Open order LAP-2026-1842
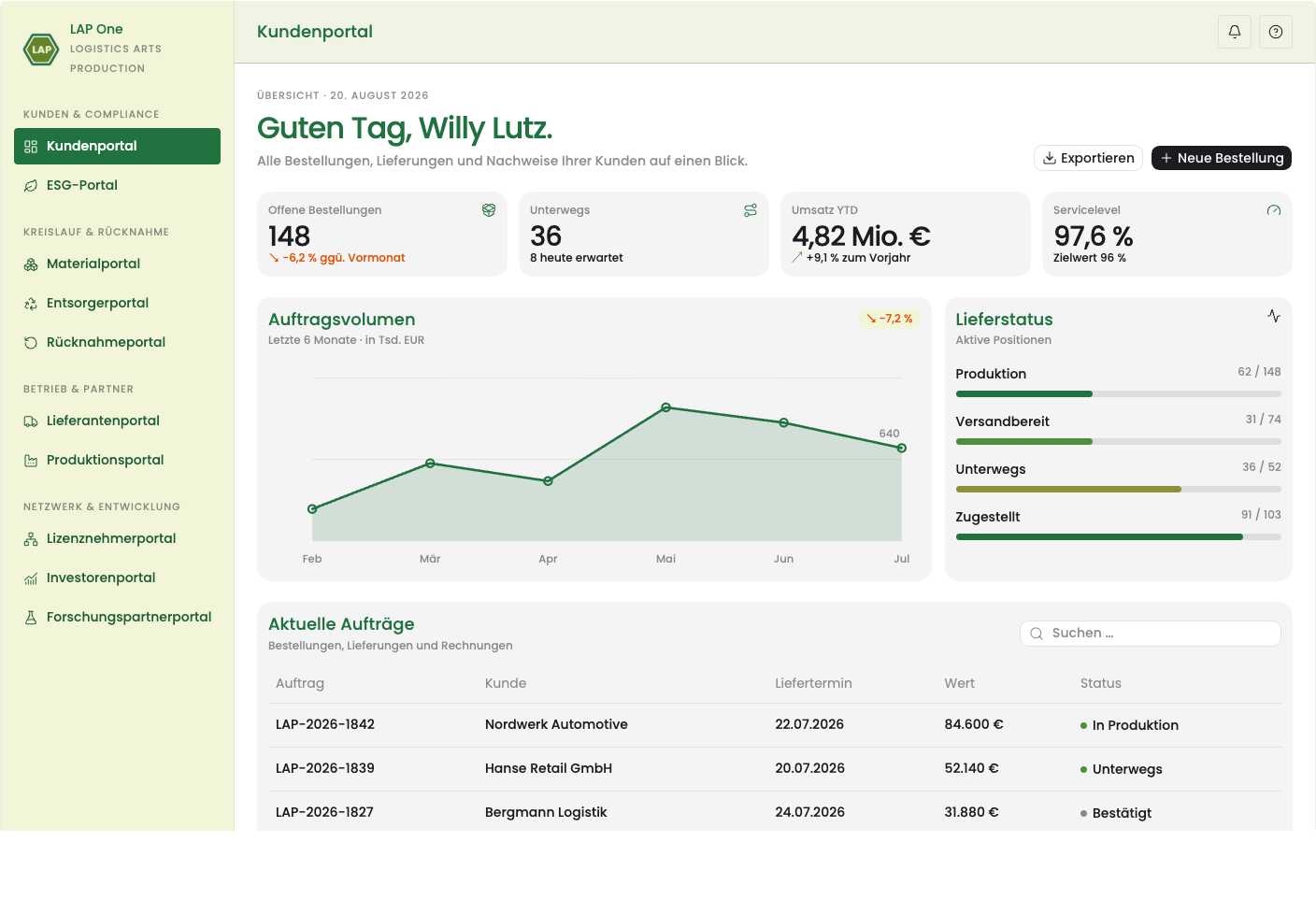 325,724
